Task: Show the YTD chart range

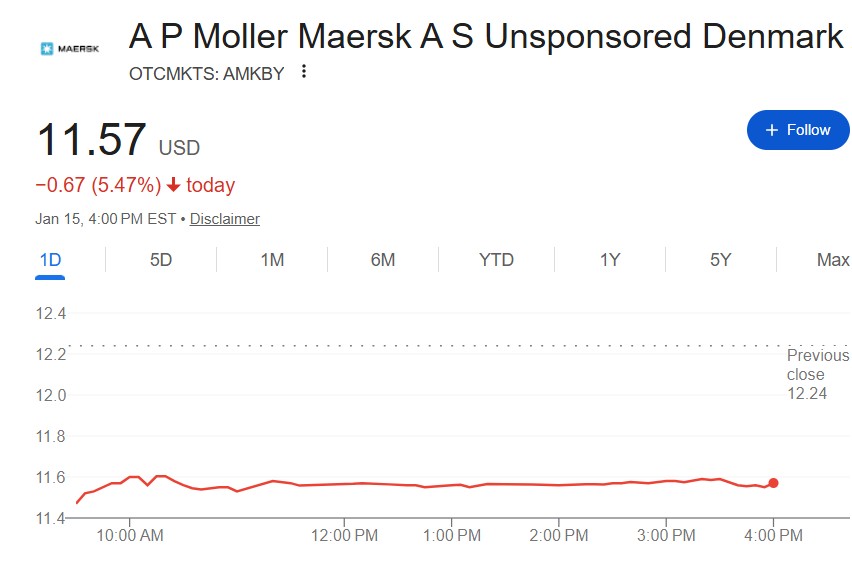Action: click(496, 260)
